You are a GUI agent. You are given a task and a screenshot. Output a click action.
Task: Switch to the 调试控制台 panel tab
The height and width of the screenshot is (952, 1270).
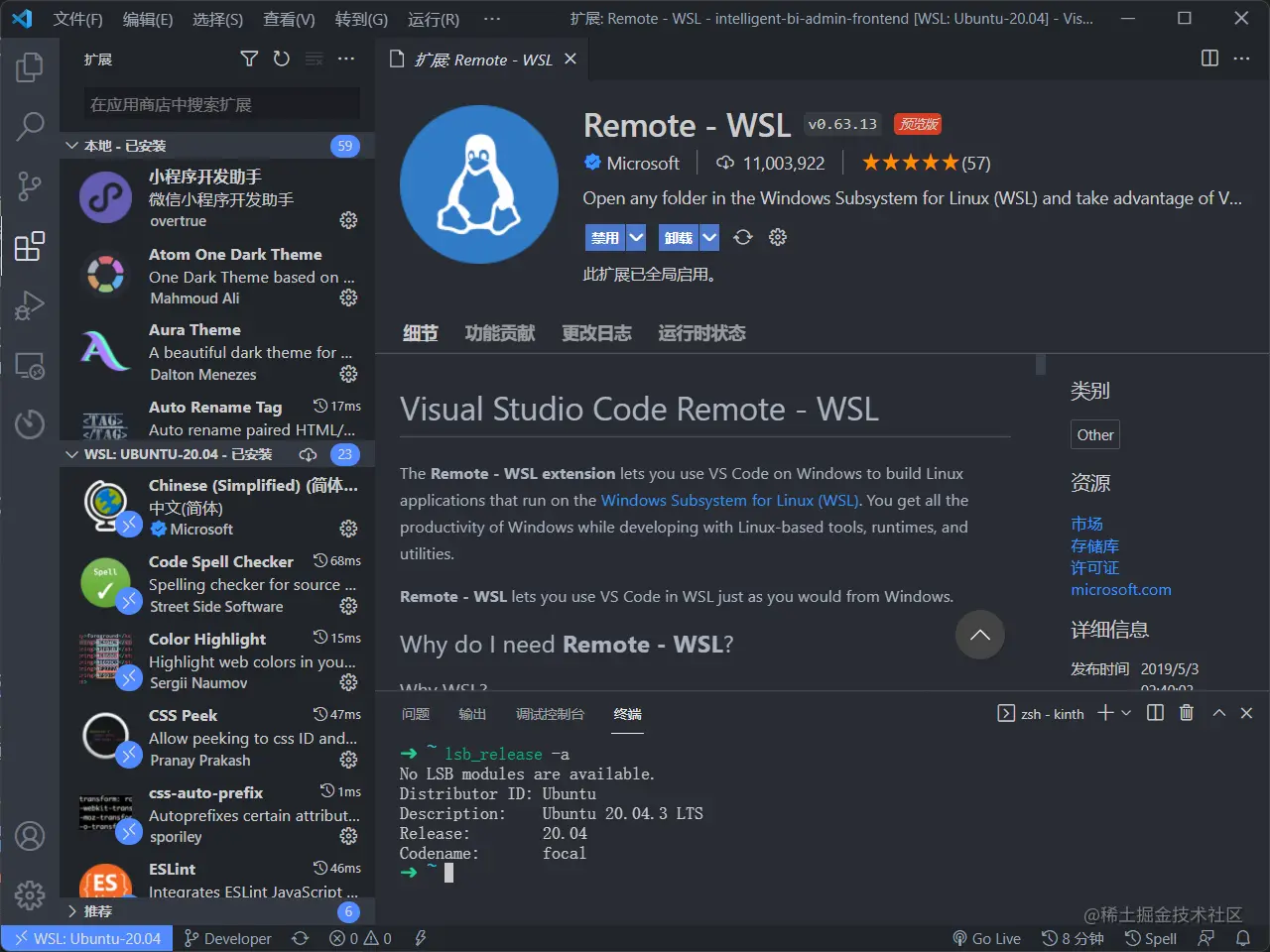(x=550, y=714)
